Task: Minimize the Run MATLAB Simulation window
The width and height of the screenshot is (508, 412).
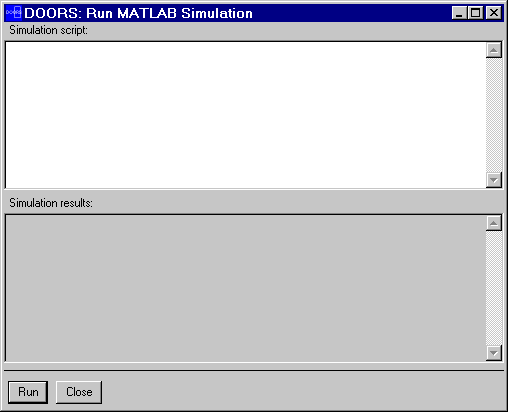Action: (459, 13)
